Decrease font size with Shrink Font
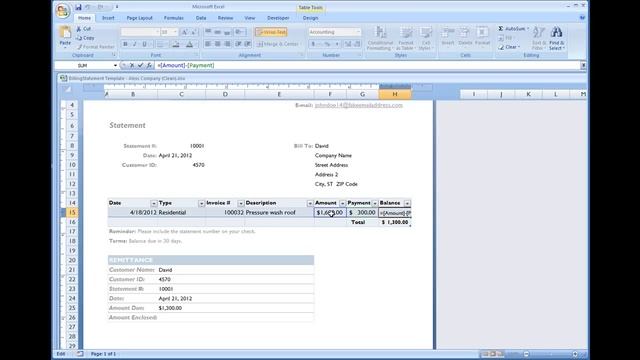Screen dimensions: 640x360 pyautogui.click(x=194, y=32)
